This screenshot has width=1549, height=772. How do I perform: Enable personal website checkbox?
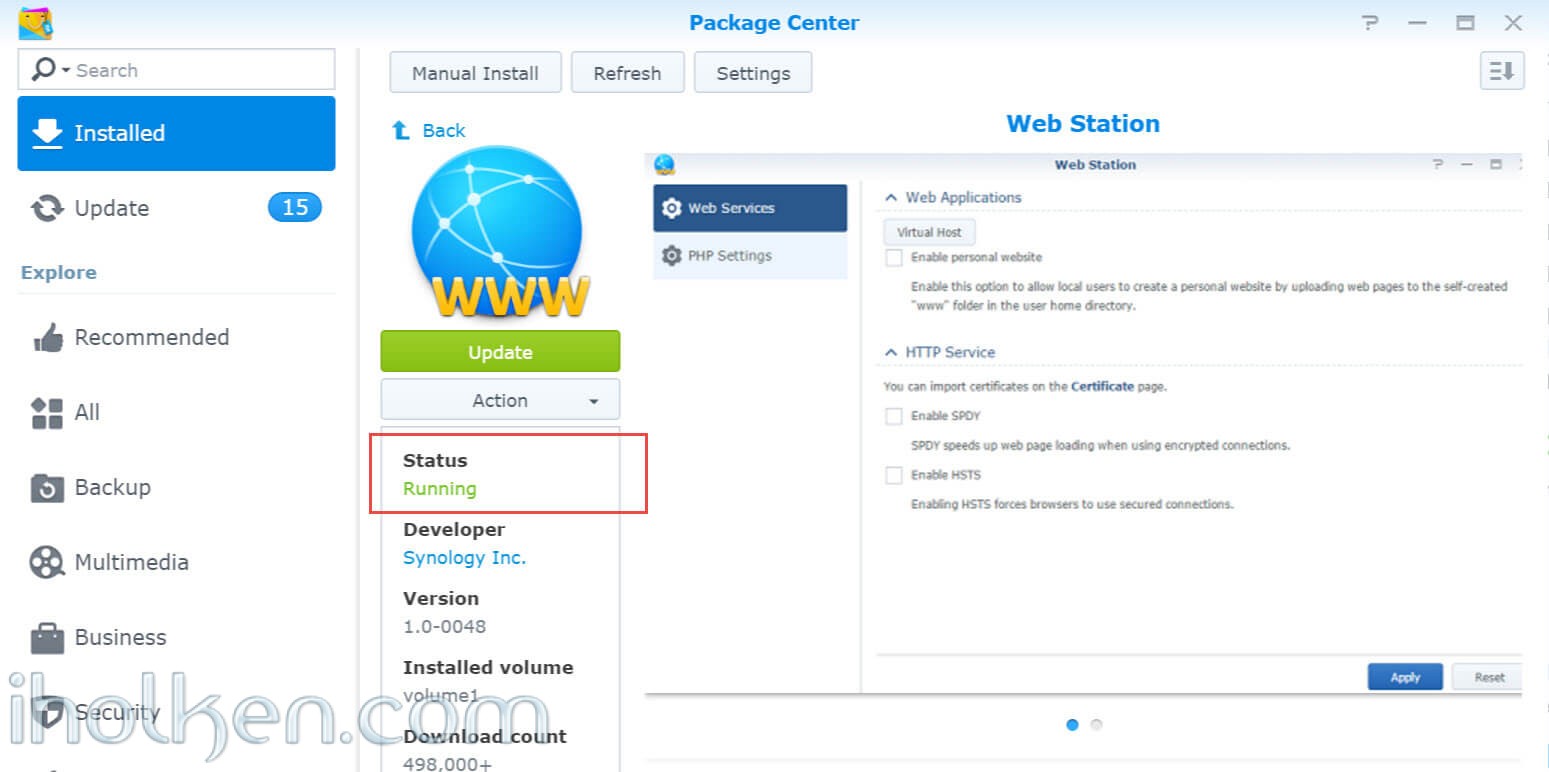tap(894, 258)
